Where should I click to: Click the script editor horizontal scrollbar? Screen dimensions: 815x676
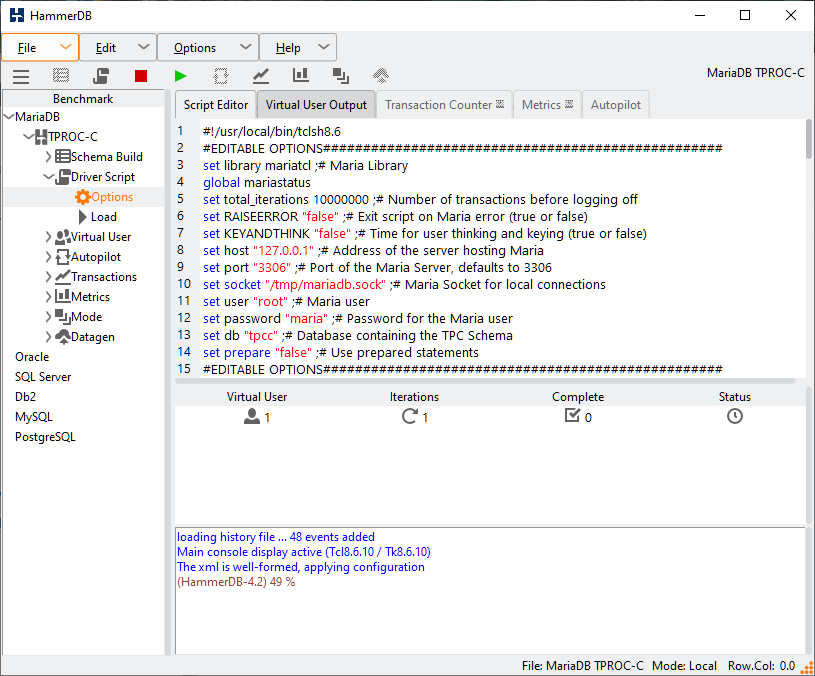486,381
